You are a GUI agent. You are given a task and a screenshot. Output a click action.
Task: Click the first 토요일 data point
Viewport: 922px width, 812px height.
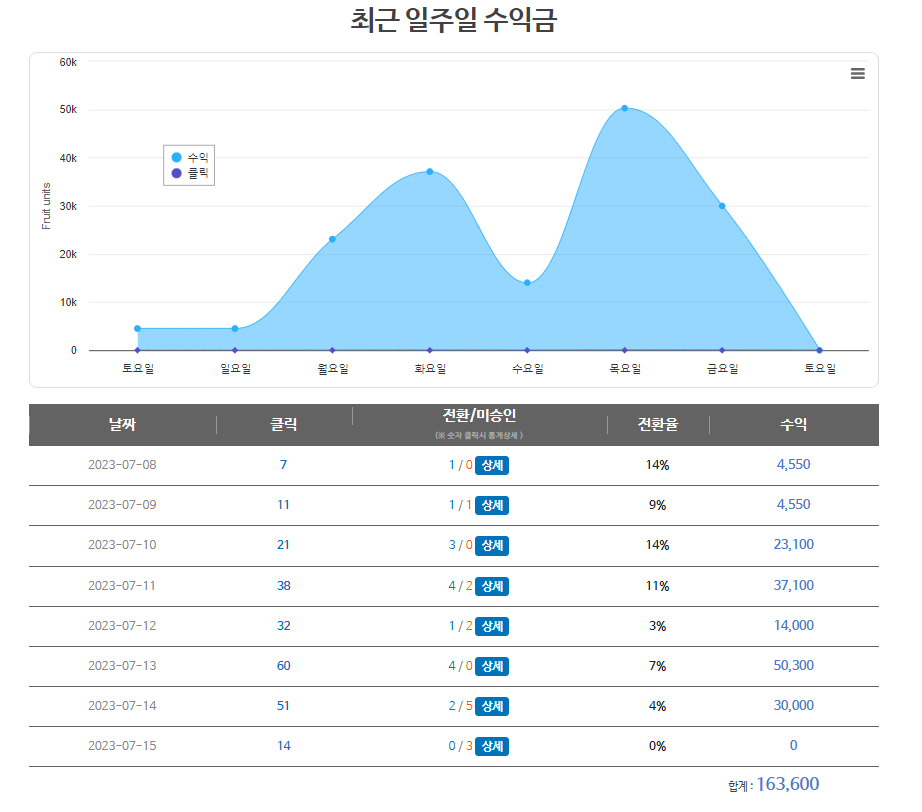(138, 327)
